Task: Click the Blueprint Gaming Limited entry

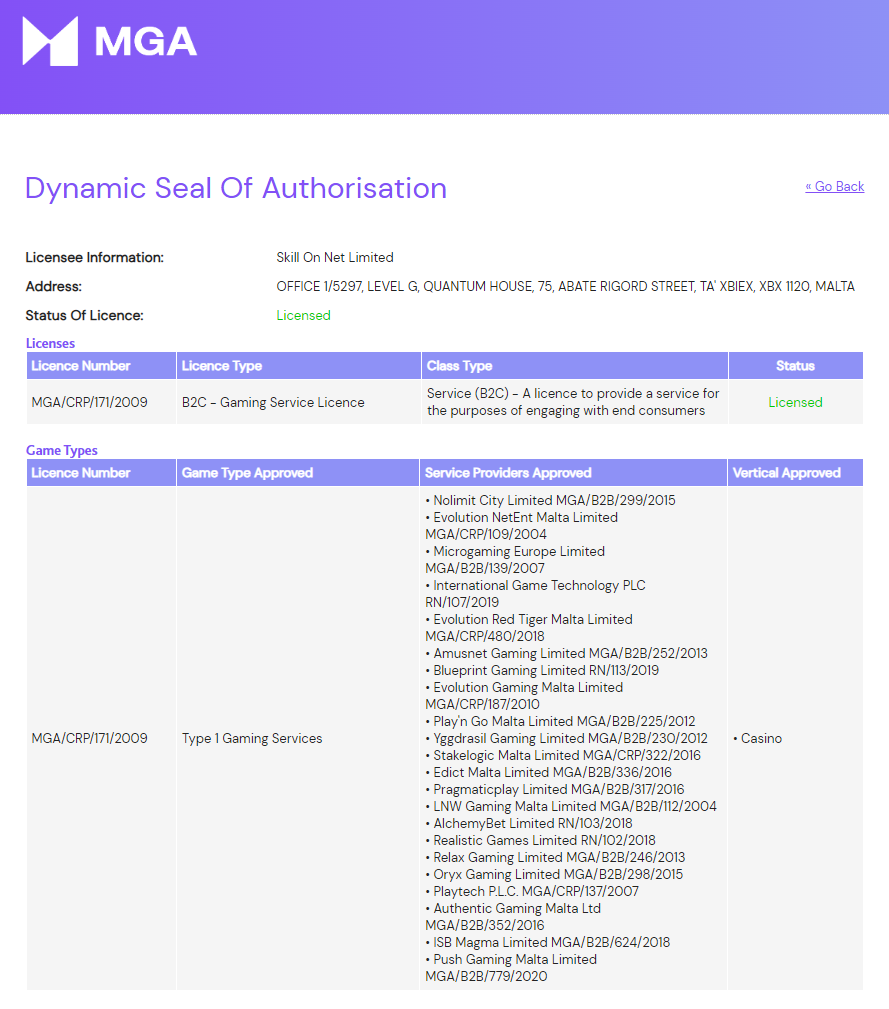Action: 542,670
